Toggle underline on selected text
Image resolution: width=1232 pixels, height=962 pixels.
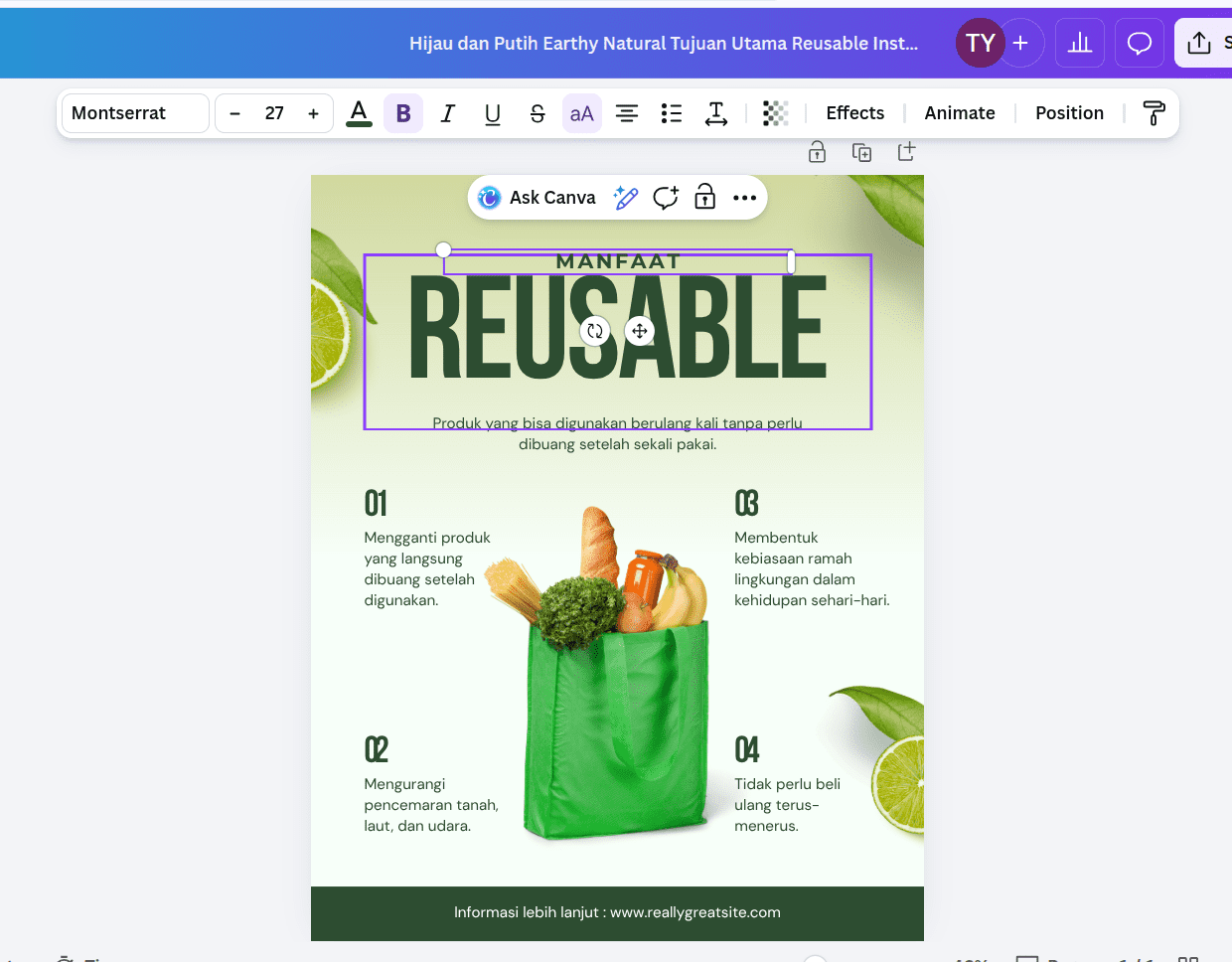[493, 113]
